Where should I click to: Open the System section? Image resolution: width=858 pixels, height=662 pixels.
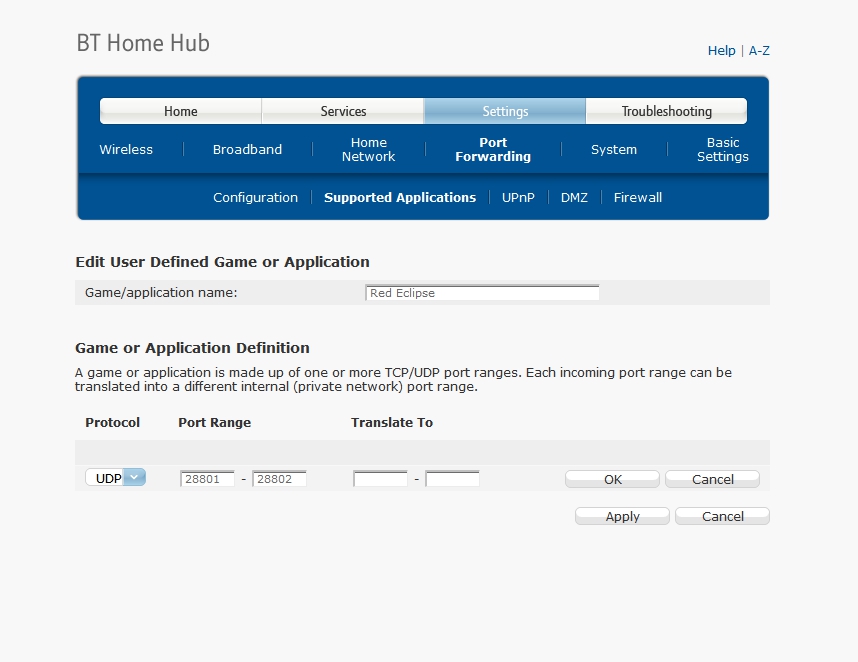point(613,150)
